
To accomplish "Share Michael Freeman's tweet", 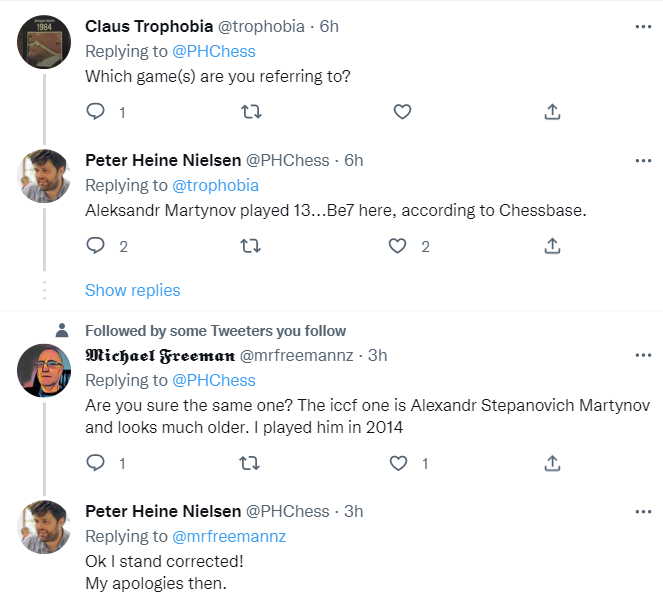I will point(552,463).
